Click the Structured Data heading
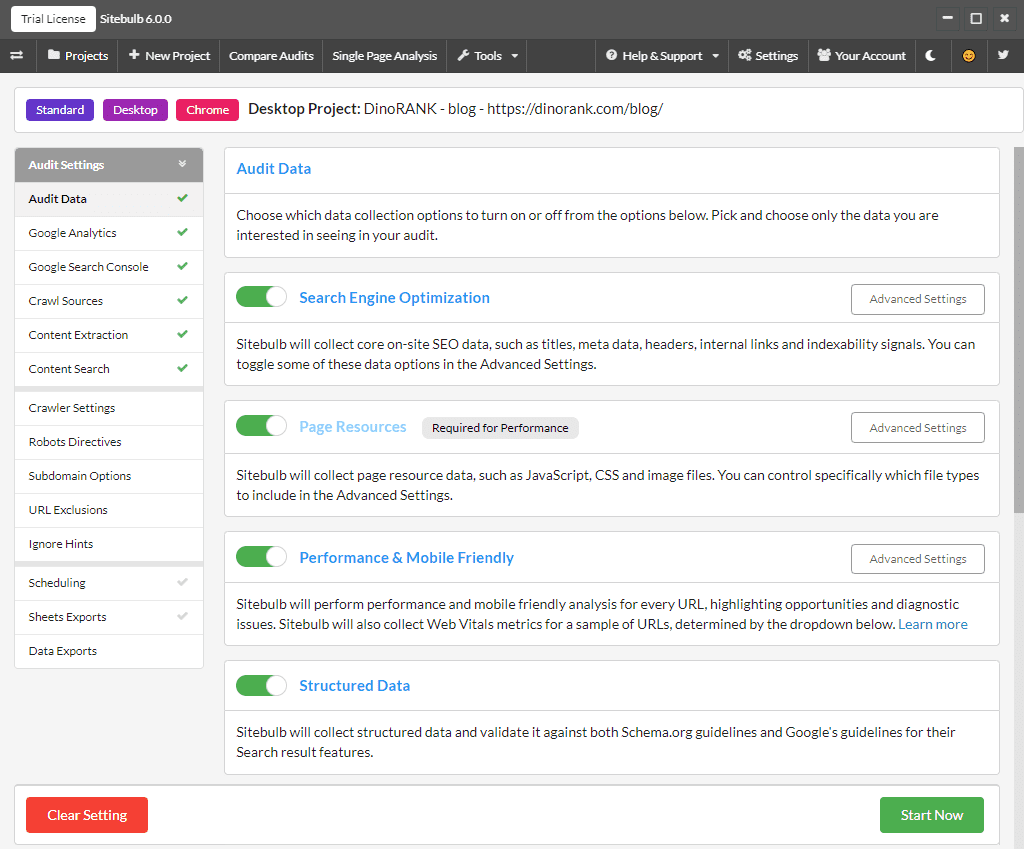The image size is (1024, 849). click(x=355, y=686)
